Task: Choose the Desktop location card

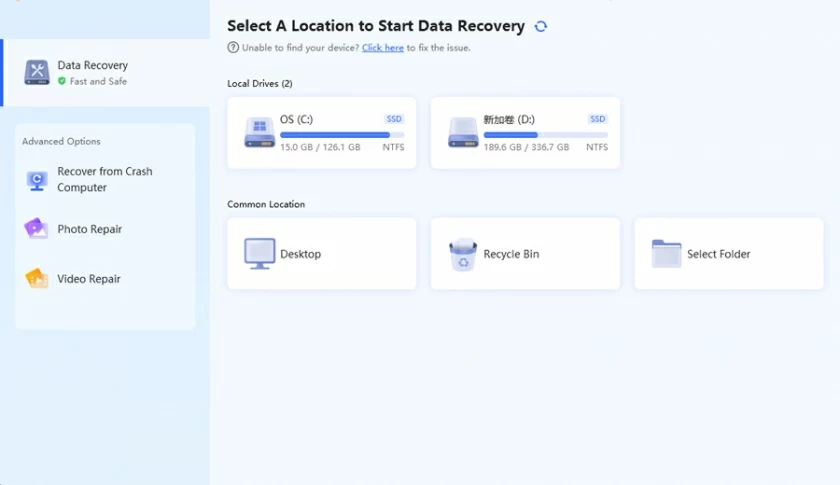Action: pyautogui.click(x=321, y=253)
